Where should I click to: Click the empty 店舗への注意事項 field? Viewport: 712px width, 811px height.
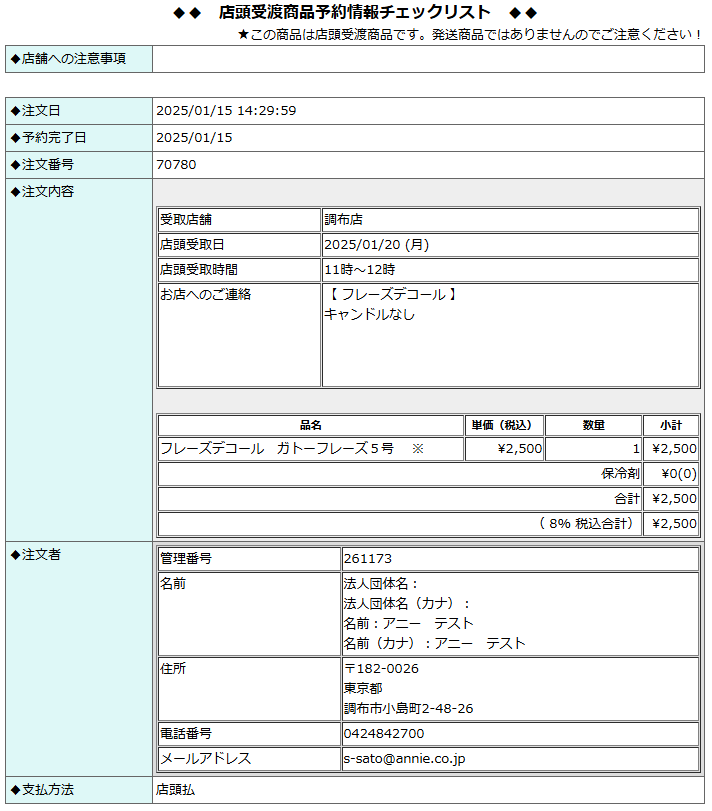point(428,59)
